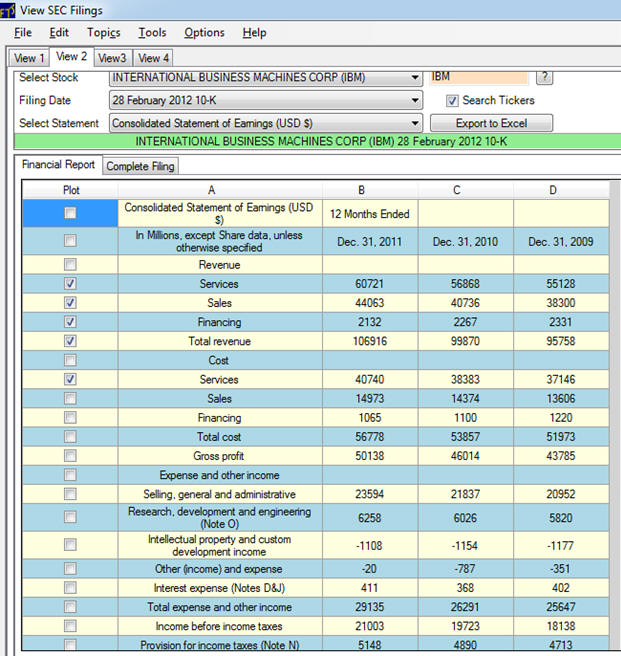
Task: Open the File menu
Action: click(23, 33)
